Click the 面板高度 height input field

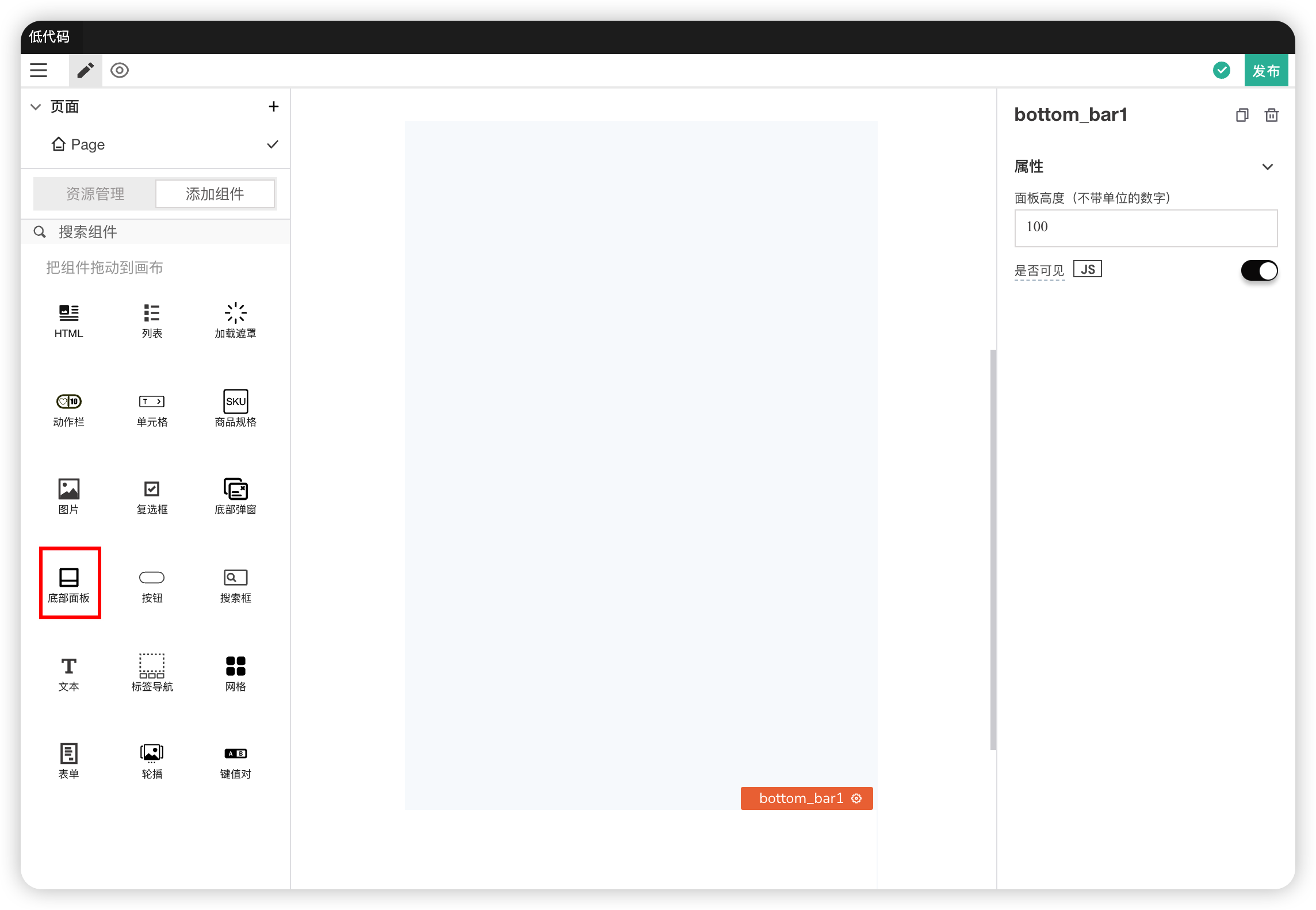1145,228
